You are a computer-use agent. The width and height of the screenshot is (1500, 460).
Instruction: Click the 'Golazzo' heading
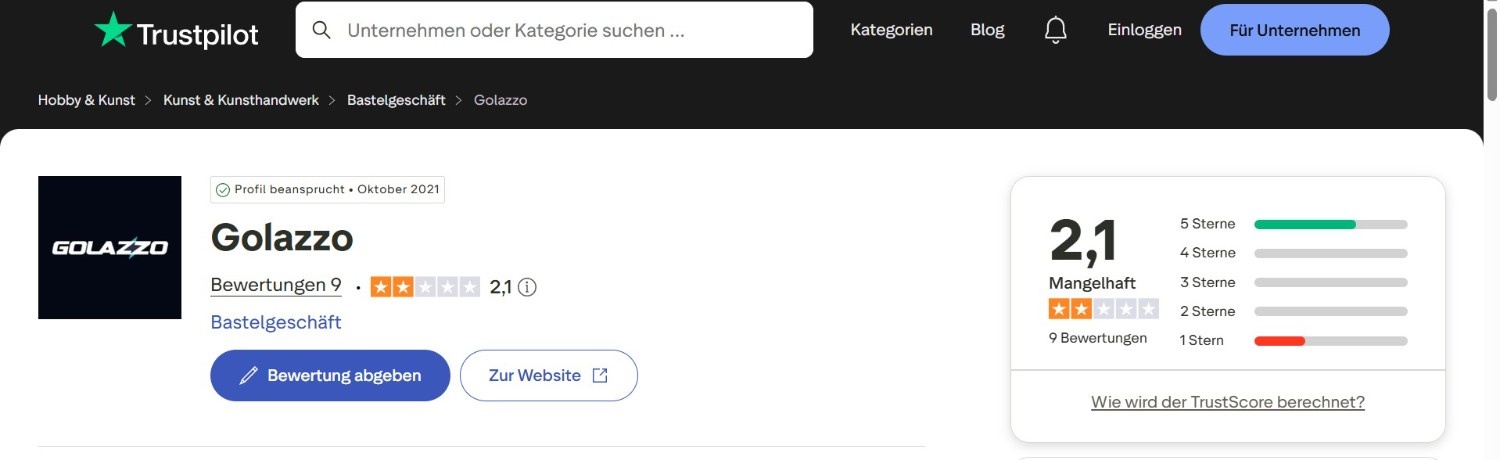[x=282, y=238]
